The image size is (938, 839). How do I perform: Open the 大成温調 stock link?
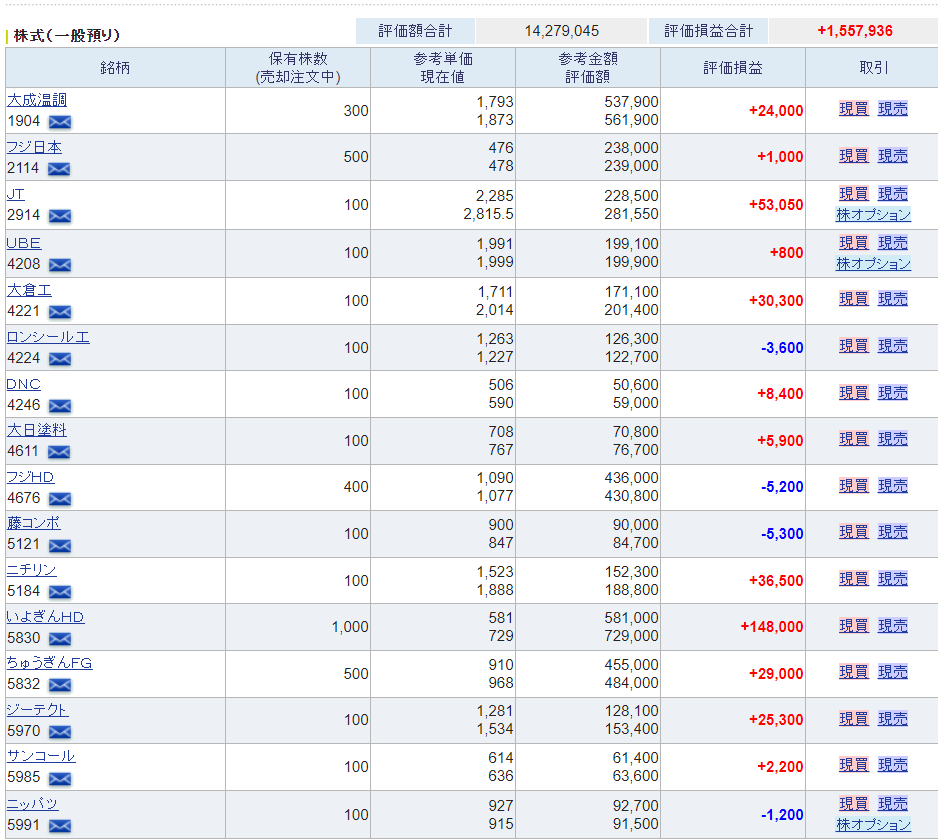[x=37, y=100]
